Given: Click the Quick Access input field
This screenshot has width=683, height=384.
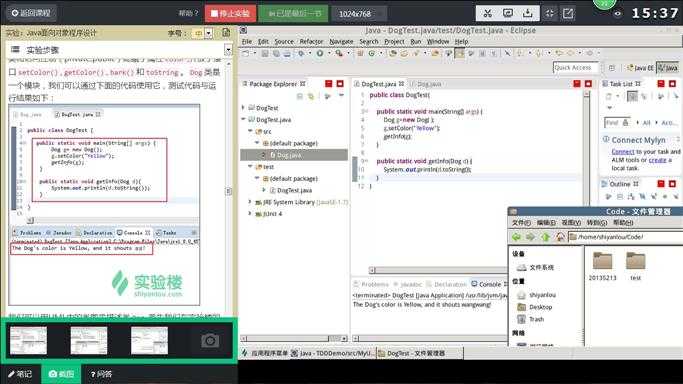Looking at the screenshot, I should (576, 68).
